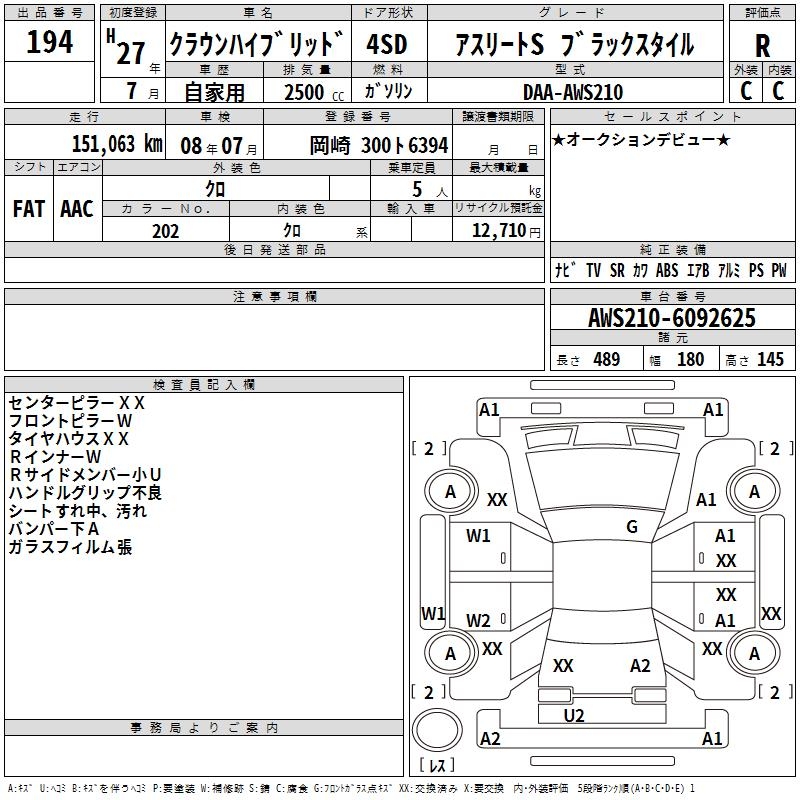
Task: Select the U2 mark on rear bumper
Action: click(574, 715)
